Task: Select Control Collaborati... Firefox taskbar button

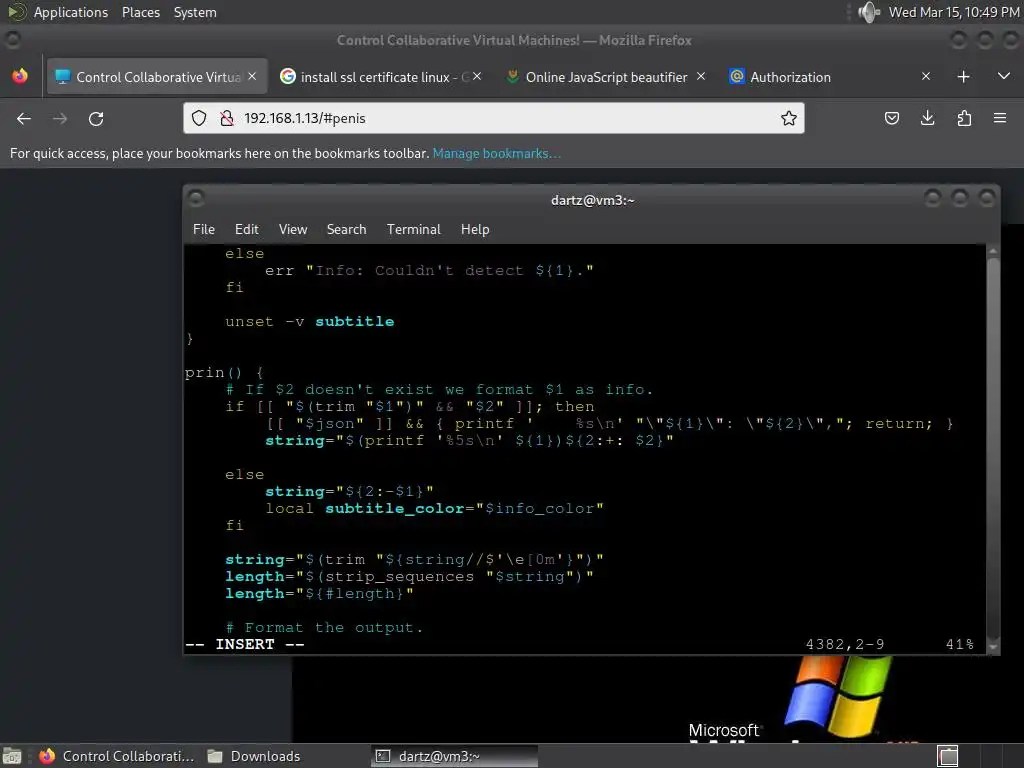Action: (116, 756)
